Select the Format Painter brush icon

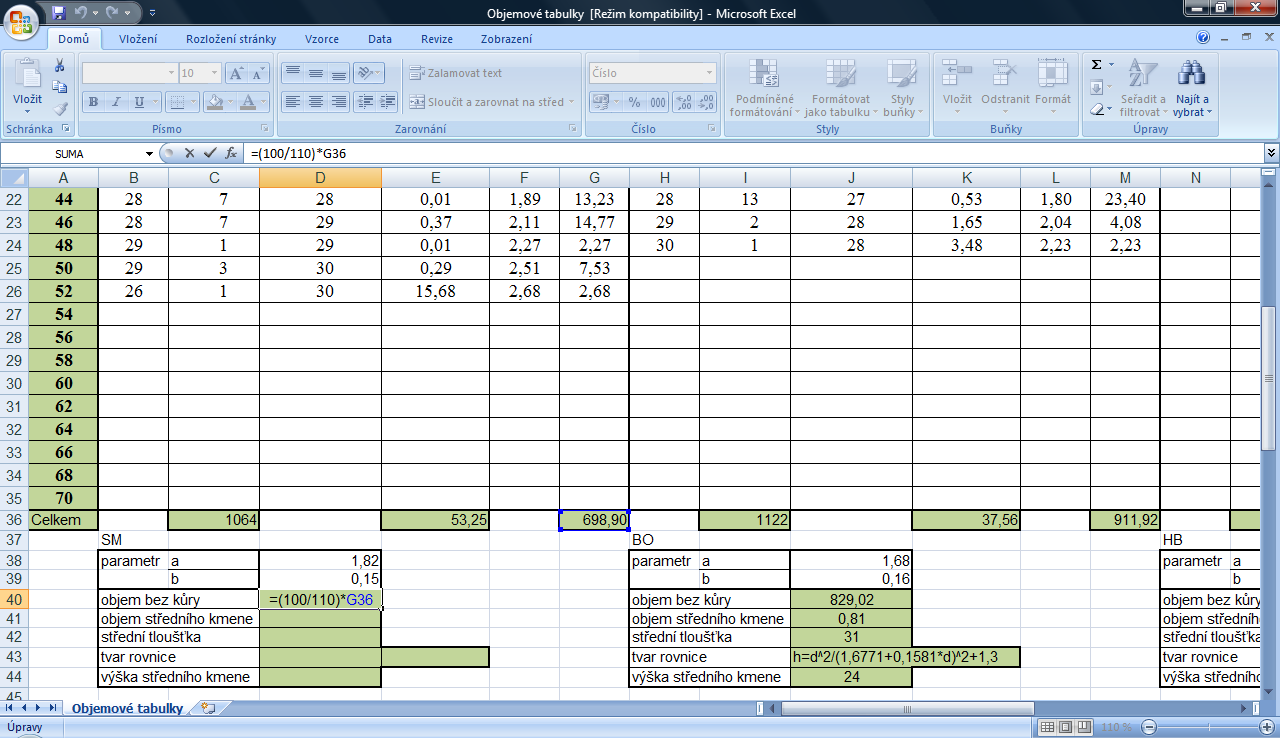pyautogui.click(x=60, y=109)
